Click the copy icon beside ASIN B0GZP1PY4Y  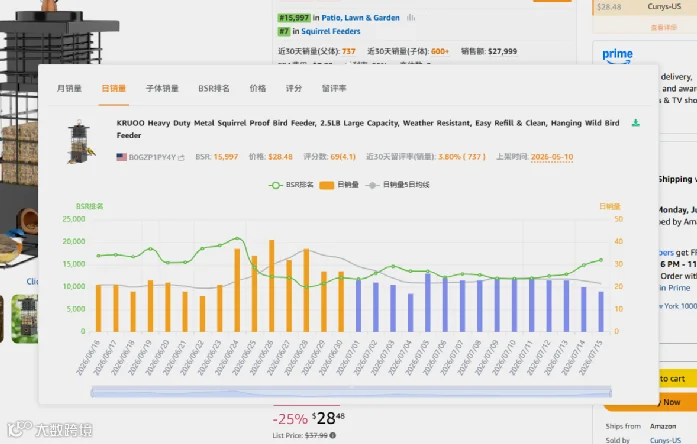click(181, 157)
